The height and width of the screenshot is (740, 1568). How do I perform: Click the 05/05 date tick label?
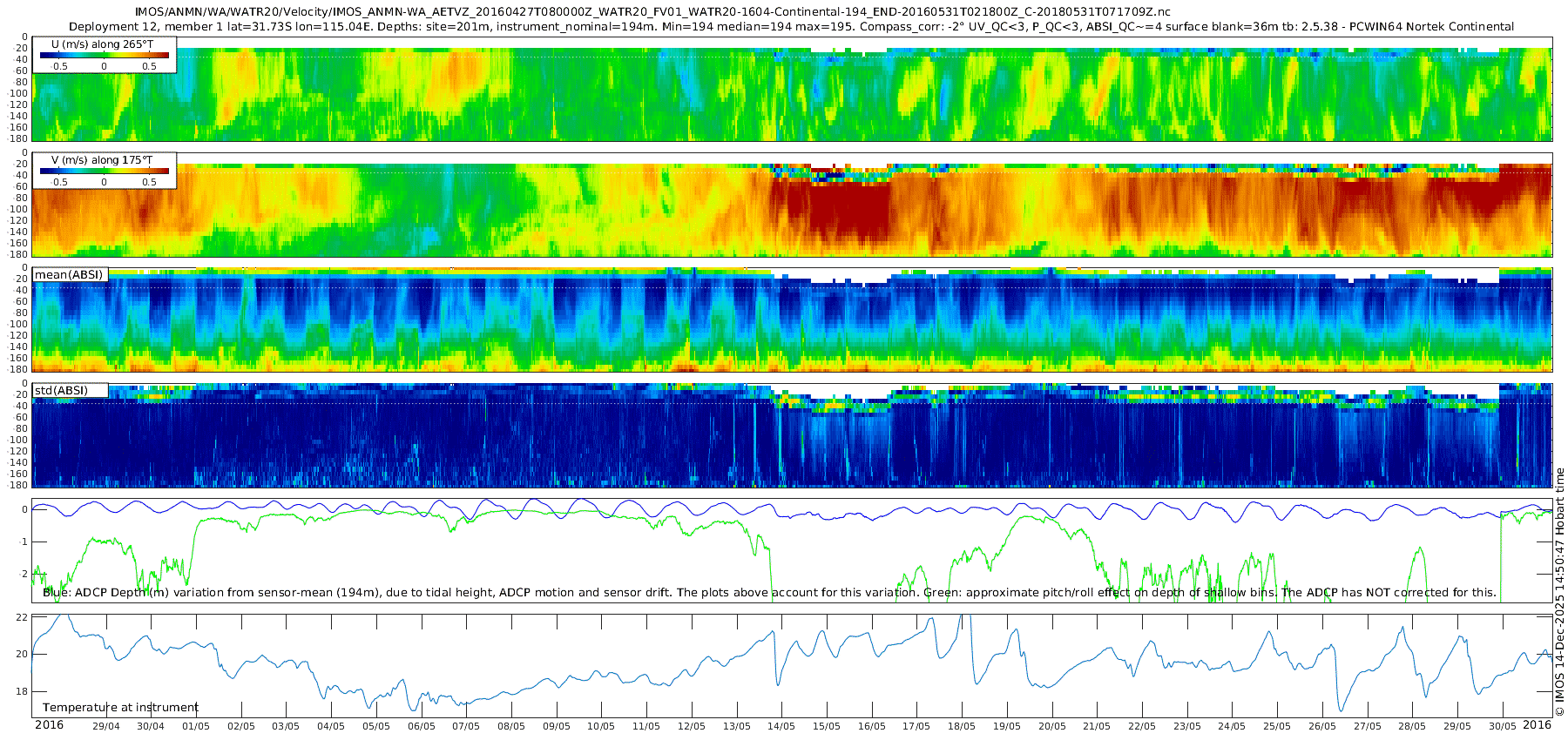click(x=376, y=727)
